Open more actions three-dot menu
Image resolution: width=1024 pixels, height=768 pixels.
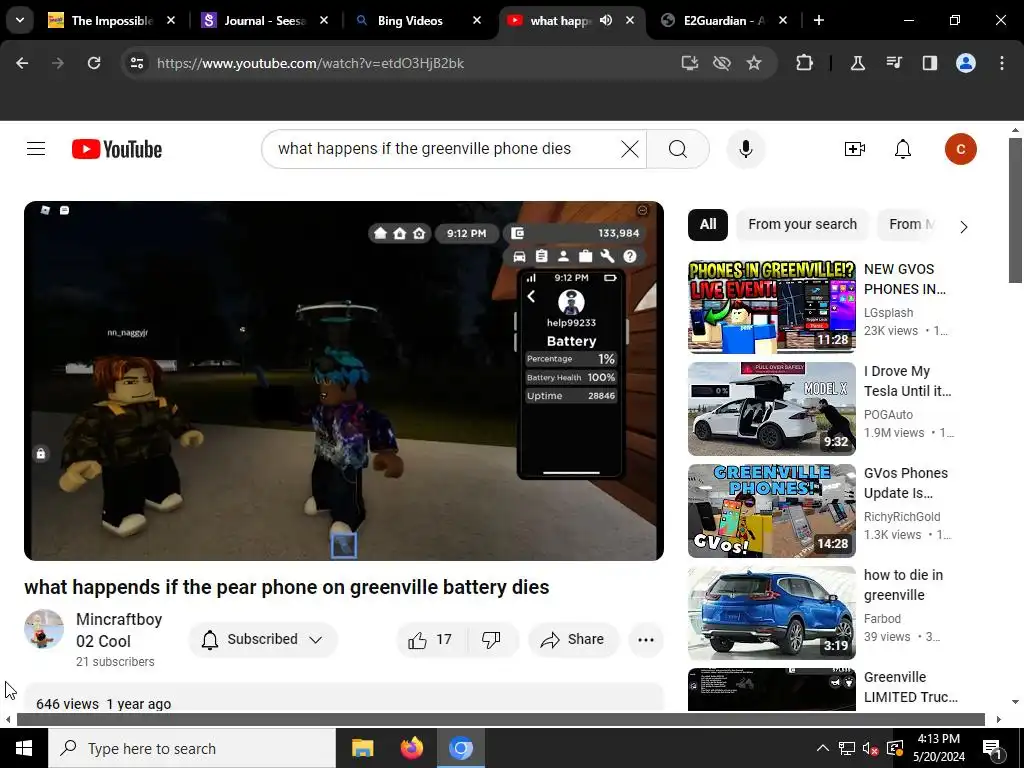[646, 639]
